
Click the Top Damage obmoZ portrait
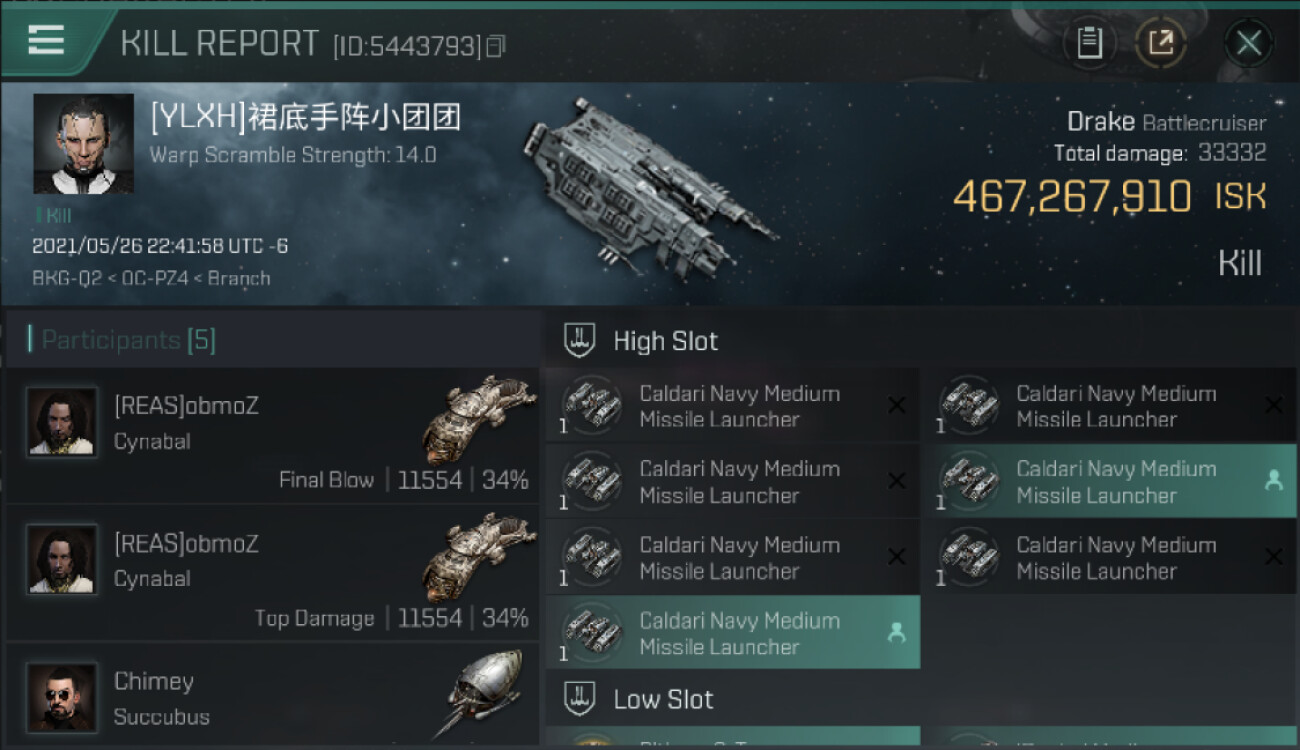[62, 560]
